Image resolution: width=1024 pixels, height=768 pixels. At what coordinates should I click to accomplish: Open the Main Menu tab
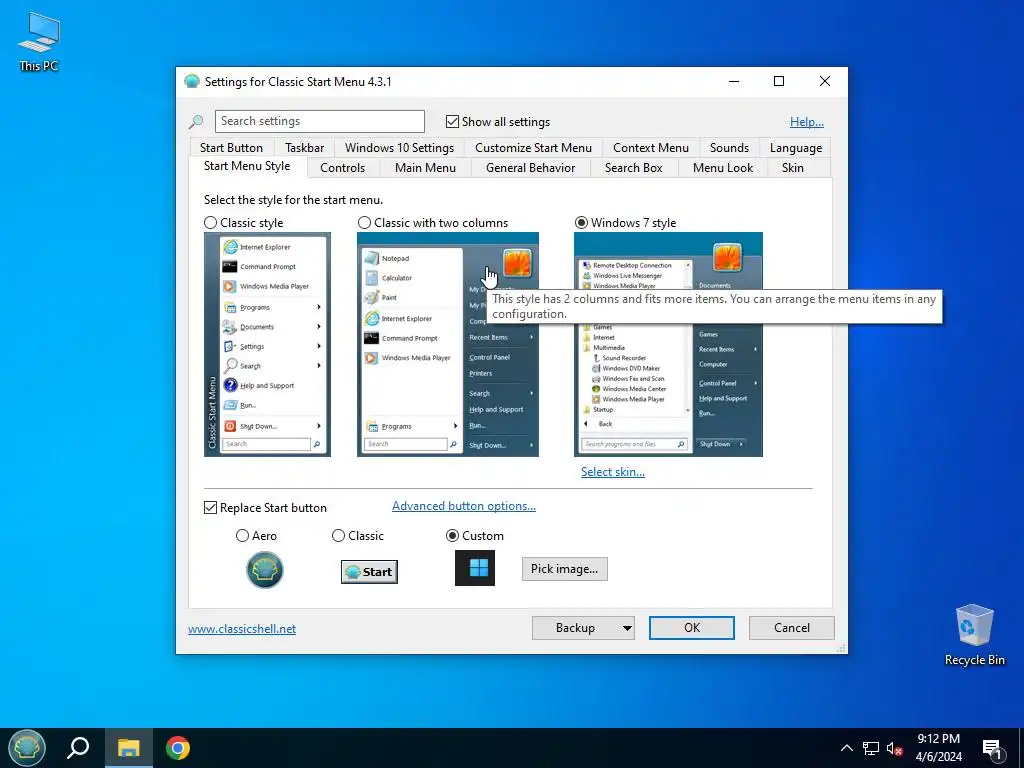point(425,168)
